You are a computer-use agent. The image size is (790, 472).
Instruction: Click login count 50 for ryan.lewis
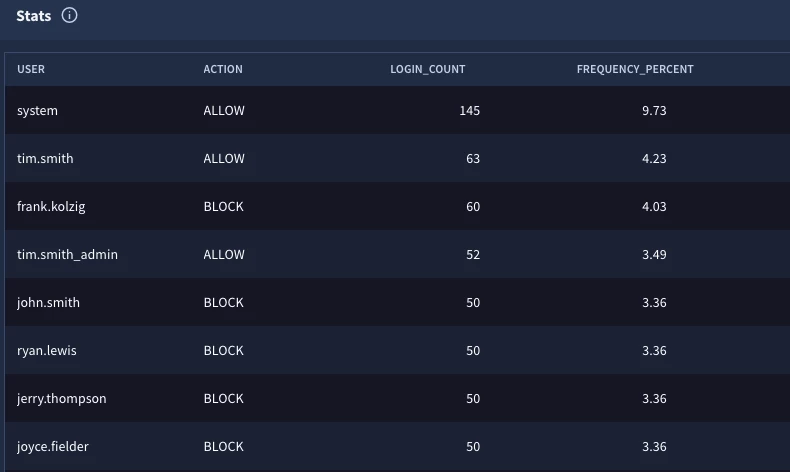473,350
